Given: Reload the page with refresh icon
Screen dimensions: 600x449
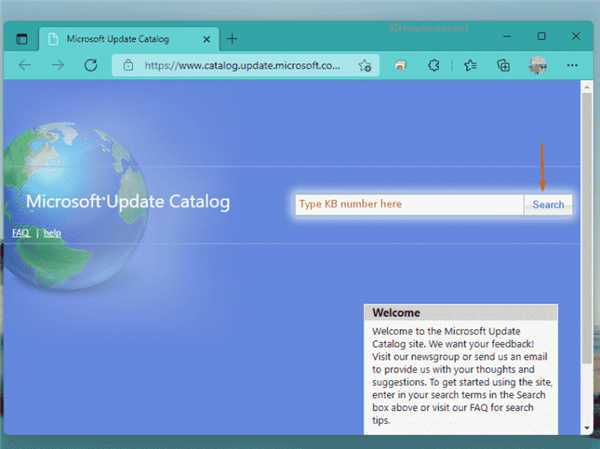Looking at the screenshot, I should point(91,65).
